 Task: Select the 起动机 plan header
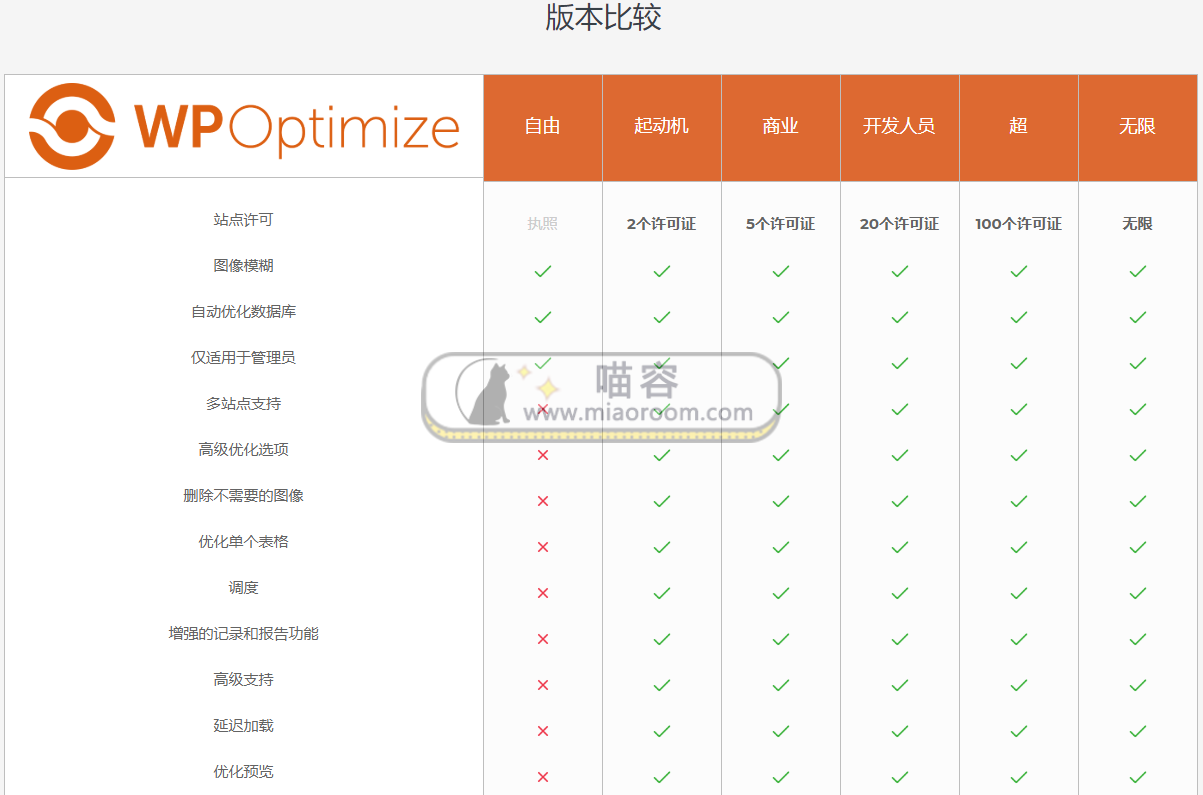tap(662, 127)
